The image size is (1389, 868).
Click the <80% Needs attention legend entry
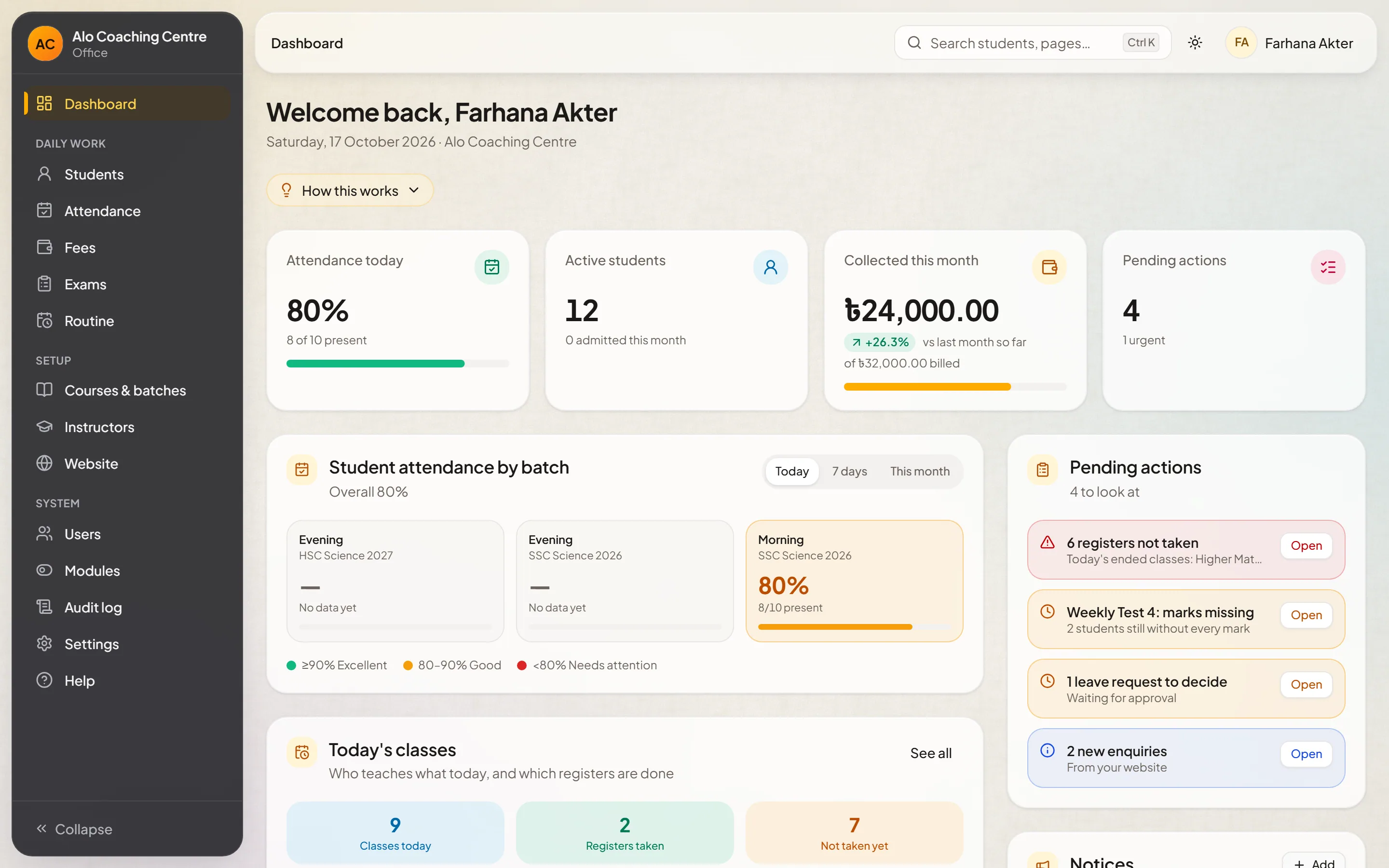click(x=587, y=665)
